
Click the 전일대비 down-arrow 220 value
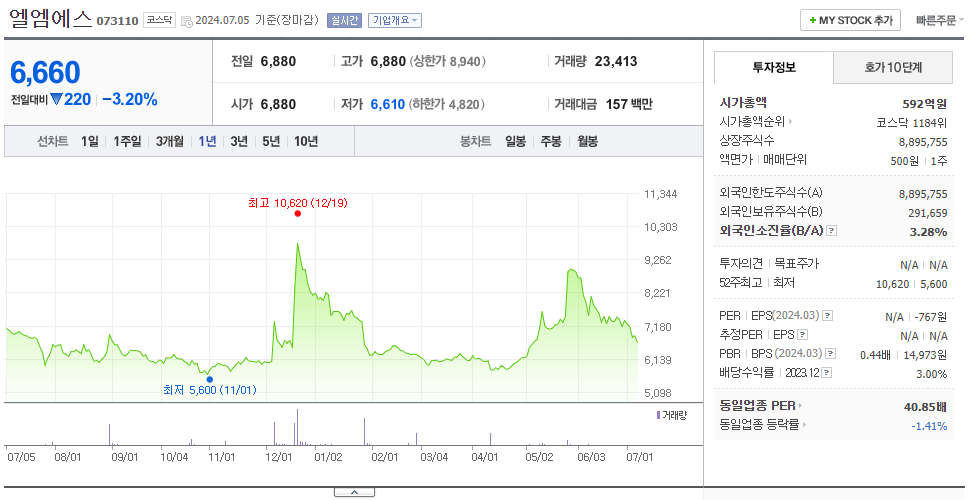pyautogui.click(x=71, y=99)
